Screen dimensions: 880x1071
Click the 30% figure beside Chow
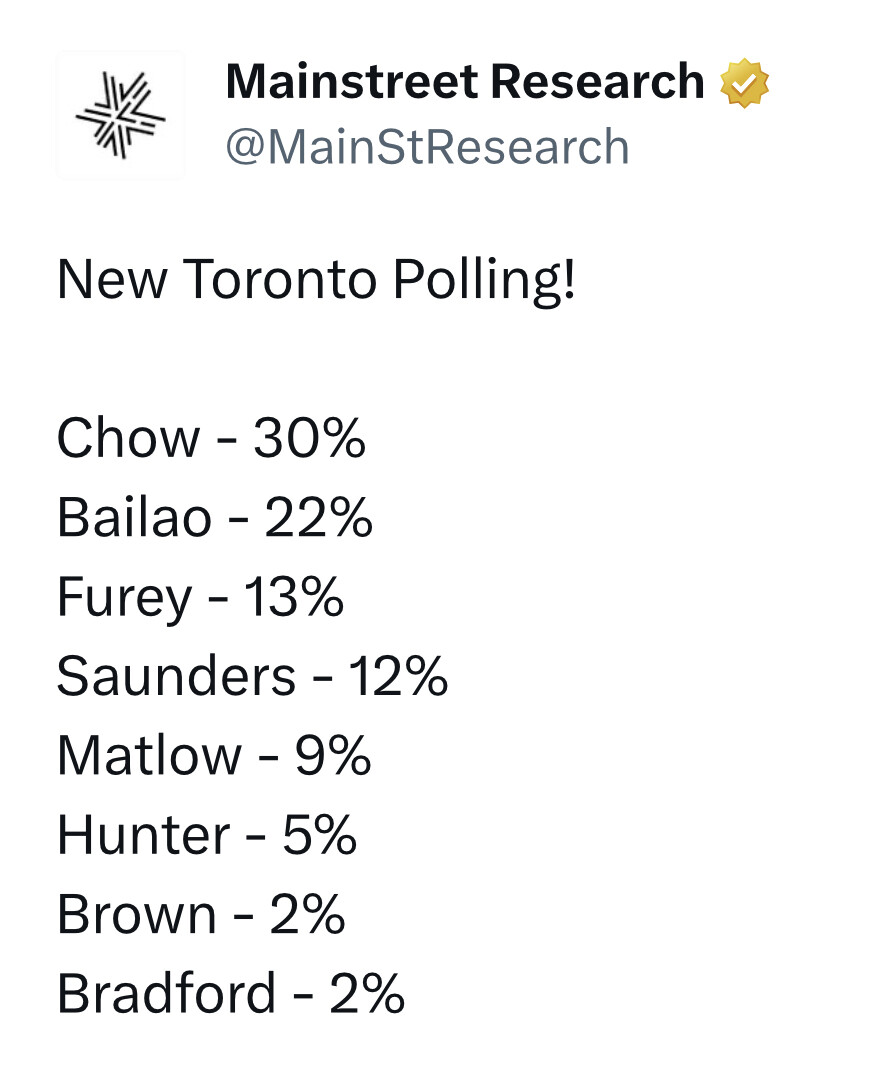[310, 438]
